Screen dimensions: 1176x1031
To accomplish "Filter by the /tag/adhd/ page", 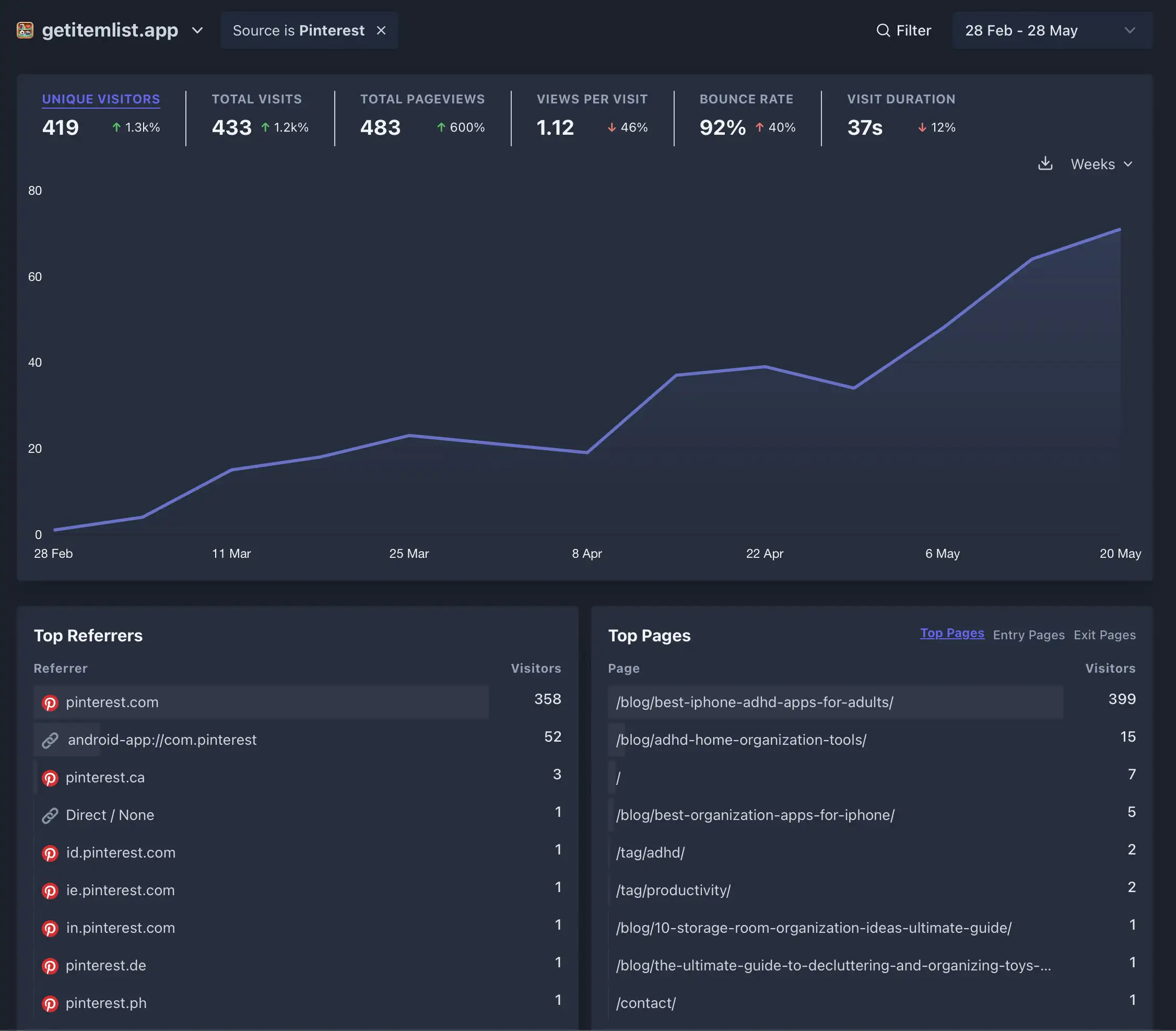I will [650, 853].
